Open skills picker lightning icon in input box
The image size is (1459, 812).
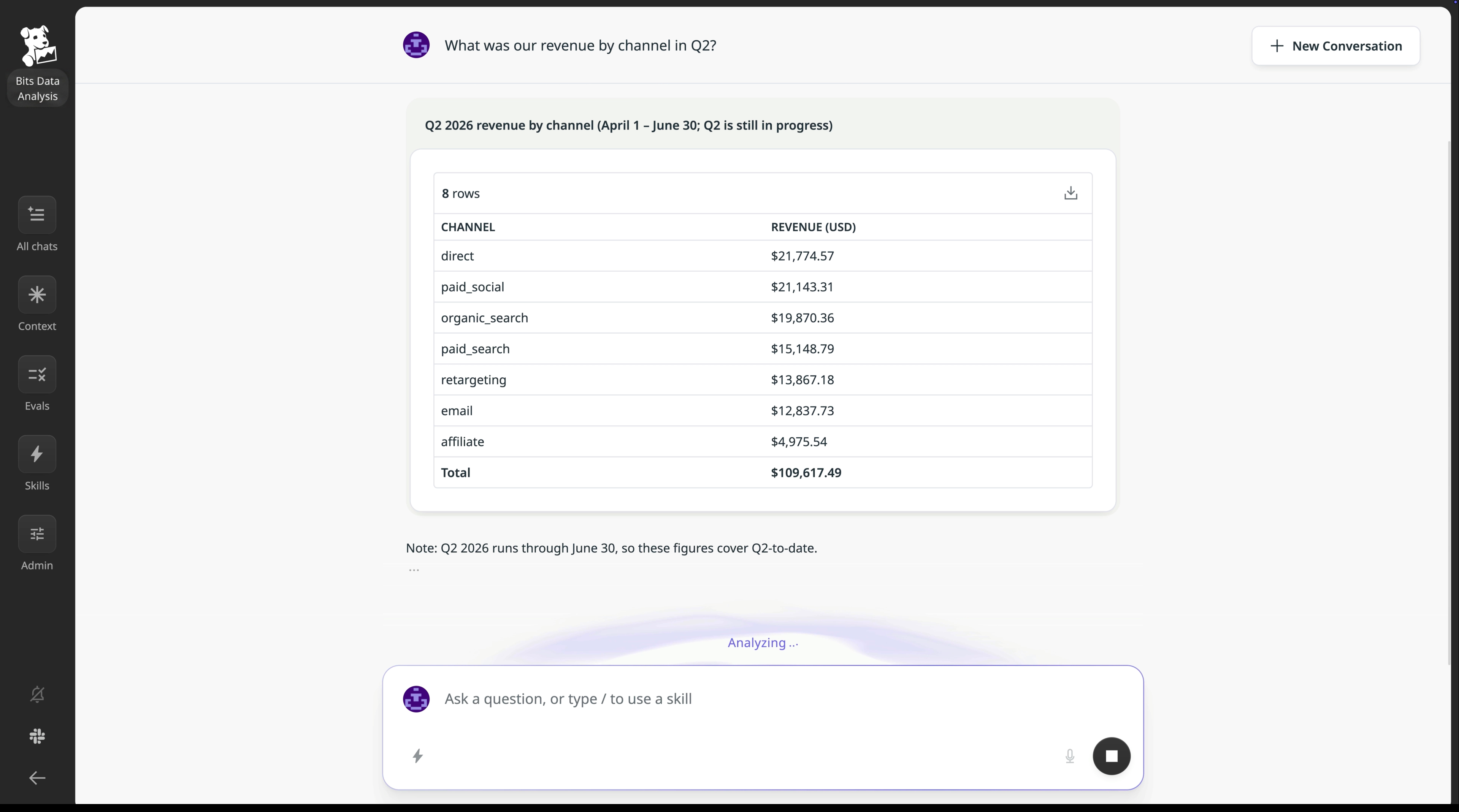point(417,756)
